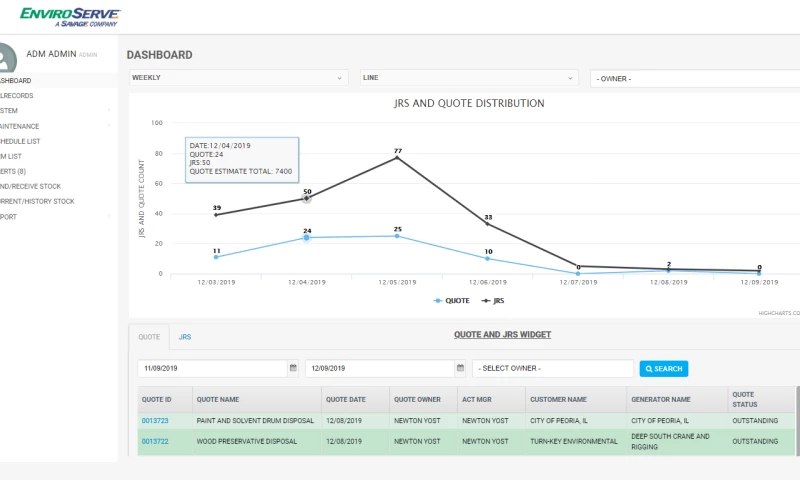Open the LINE chart type dropdown
The image size is (800, 480).
point(469,77)
